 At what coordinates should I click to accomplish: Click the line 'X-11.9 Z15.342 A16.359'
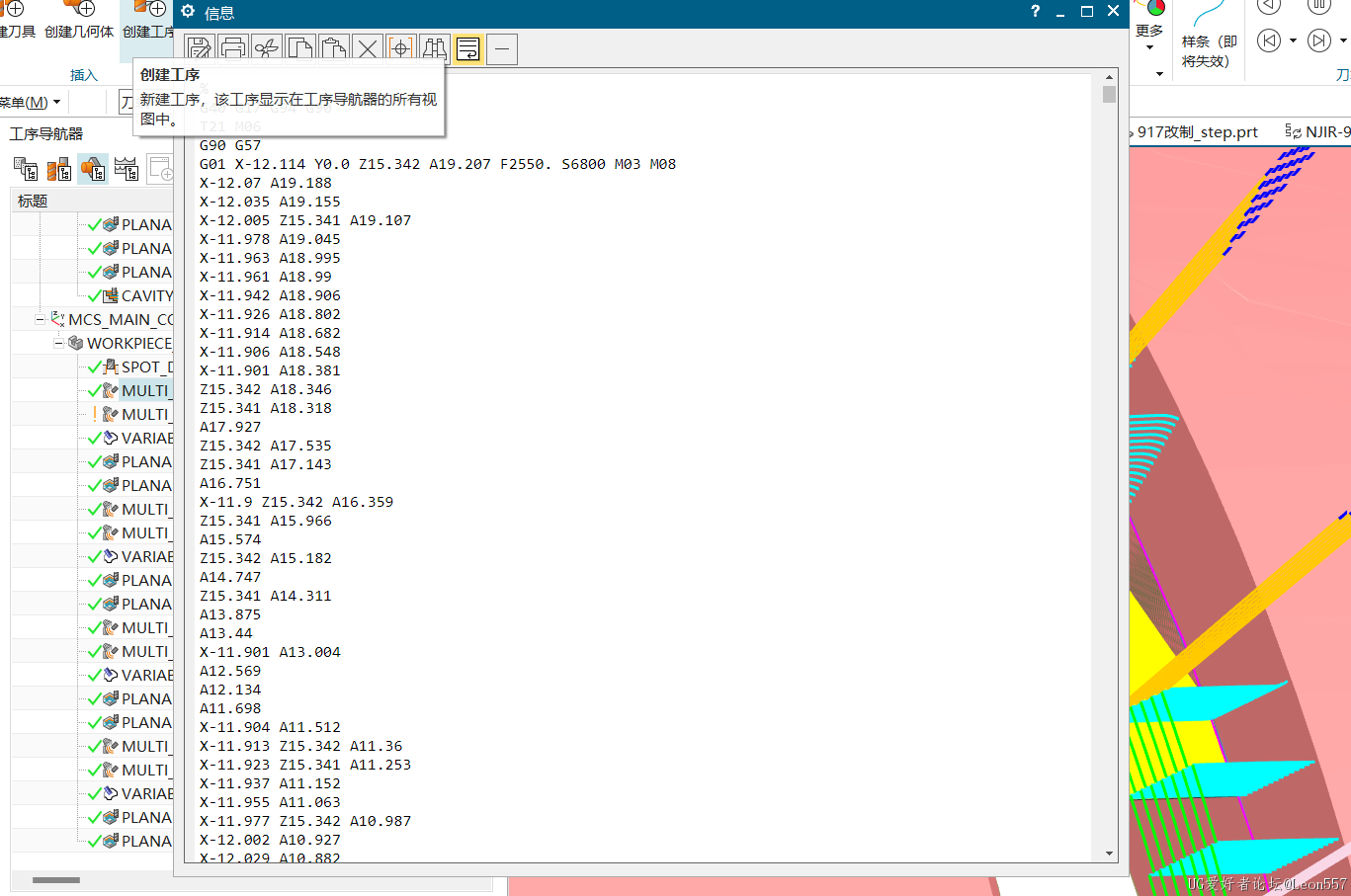pyautogui.click(x=296, y=502)
